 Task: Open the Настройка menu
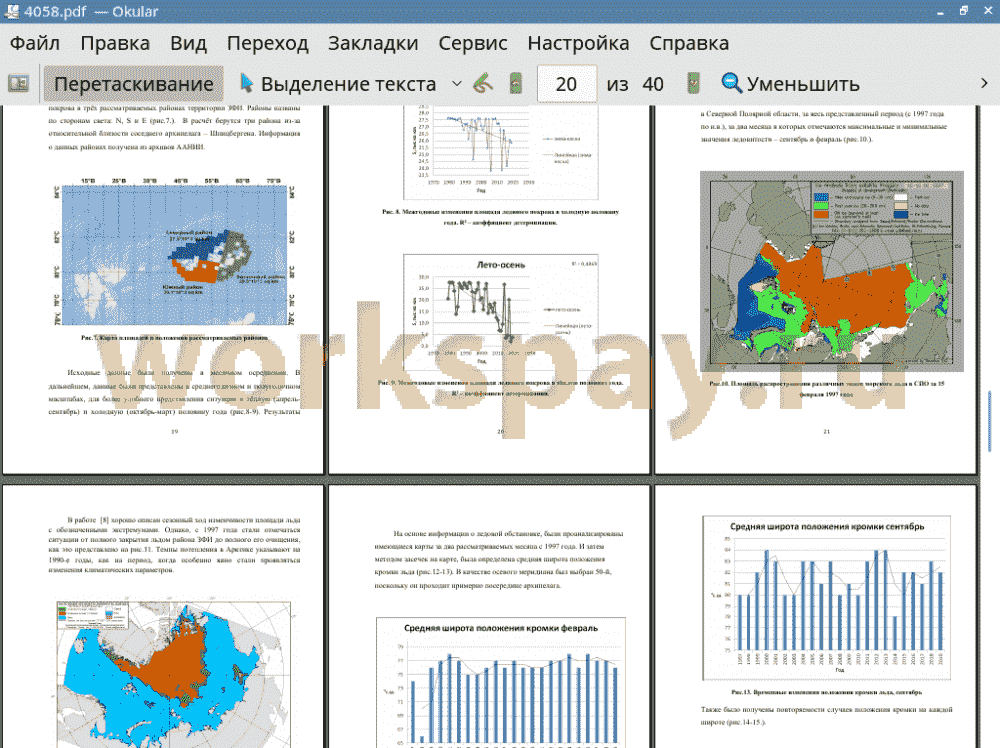coord(578,43)
